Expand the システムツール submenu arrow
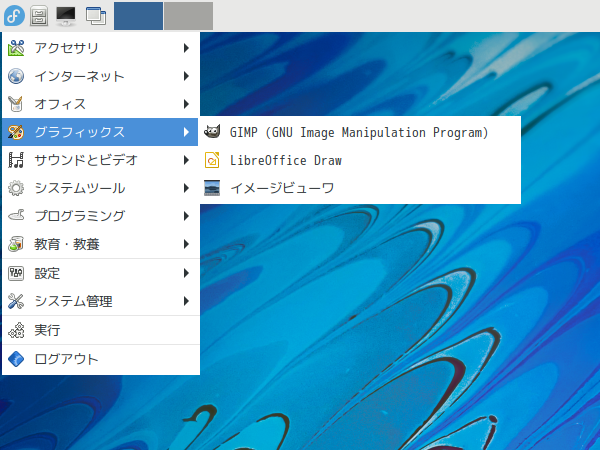 186,188
